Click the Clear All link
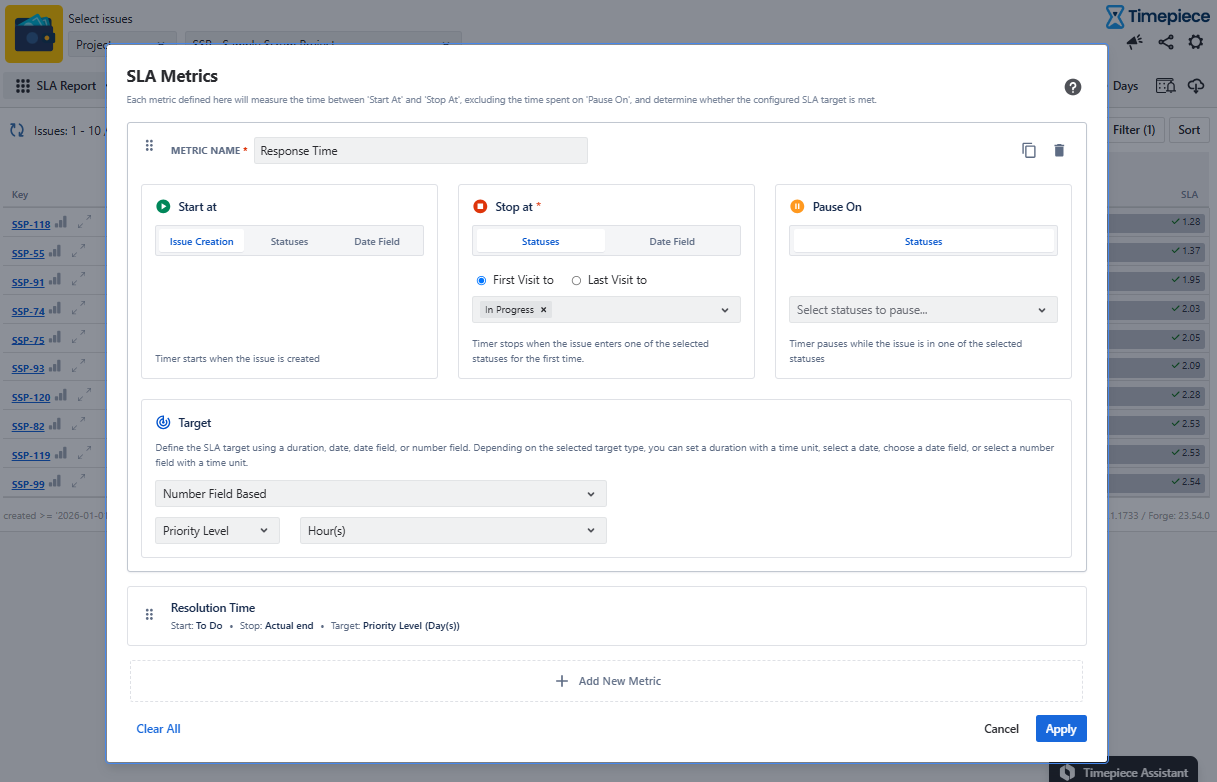 tap(158, 729)
